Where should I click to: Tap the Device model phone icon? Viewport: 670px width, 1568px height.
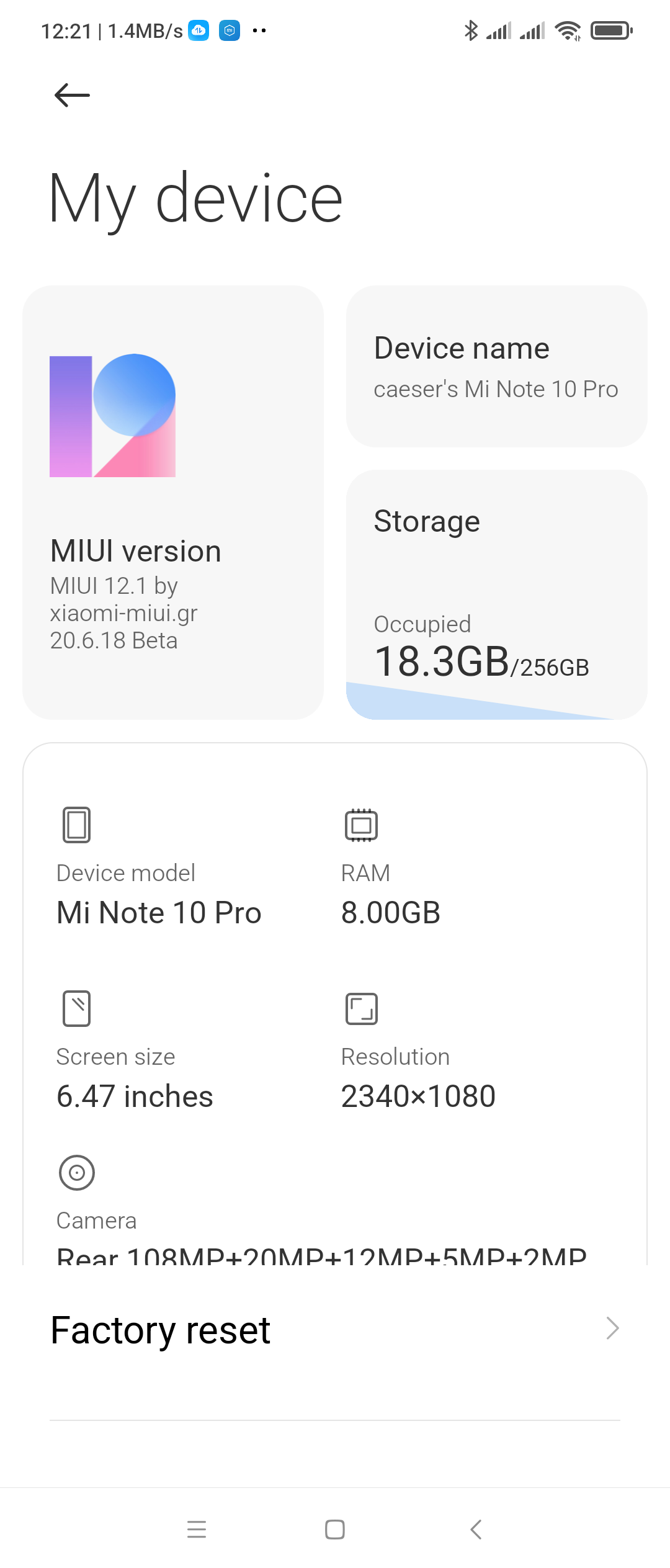coord(76,825)
